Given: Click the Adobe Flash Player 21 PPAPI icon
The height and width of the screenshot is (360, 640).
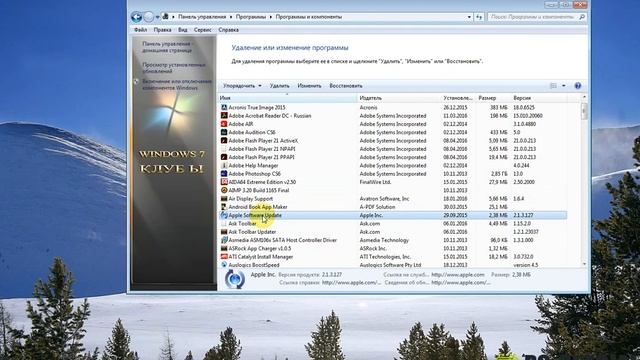Looking at the screenshot, I should point(224,157).
